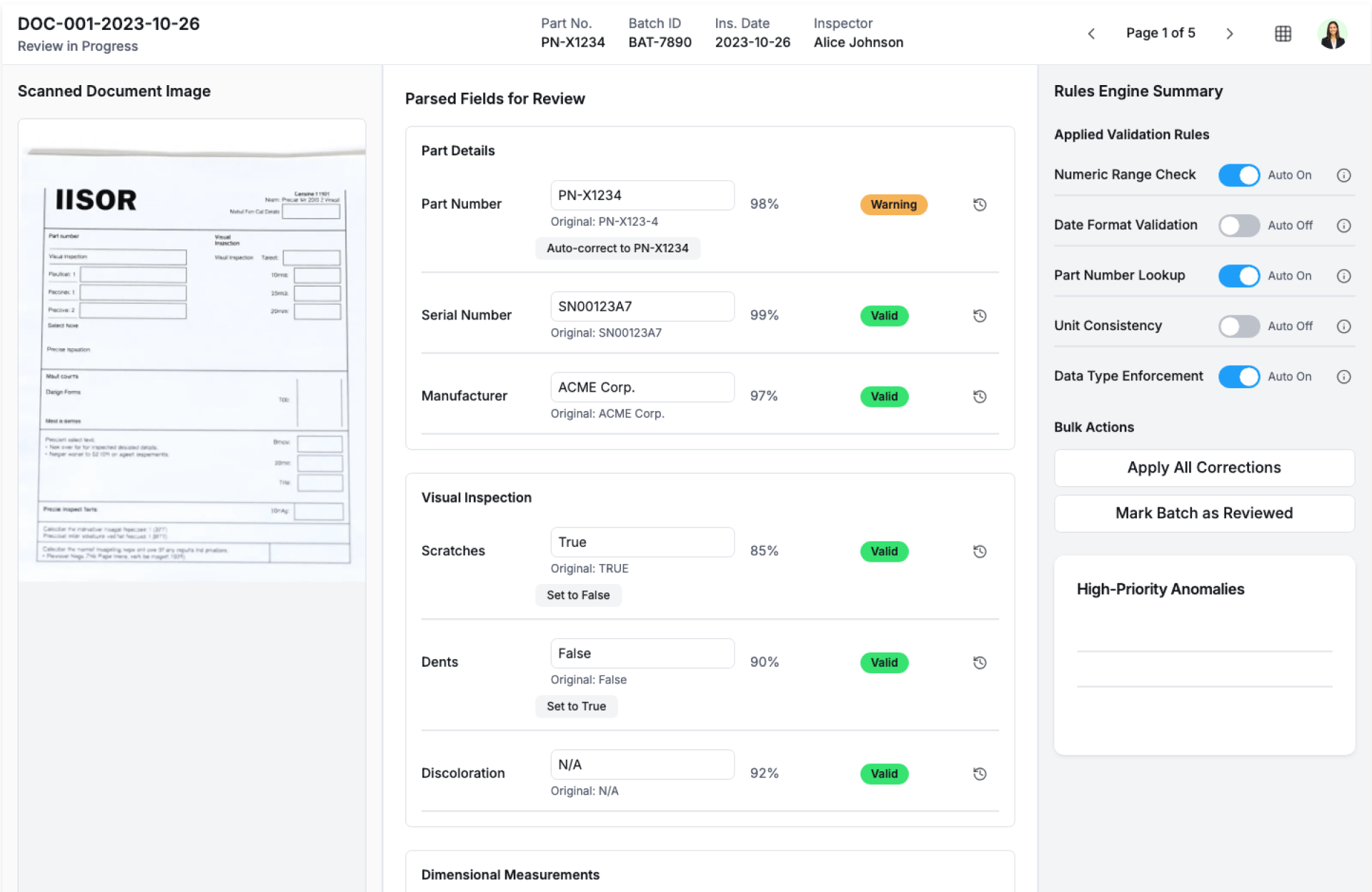This screenshot has height=892, width=1372.
Task: Click Auto-correct to PN-X1234 suggestion
Action: pos(617,248)
